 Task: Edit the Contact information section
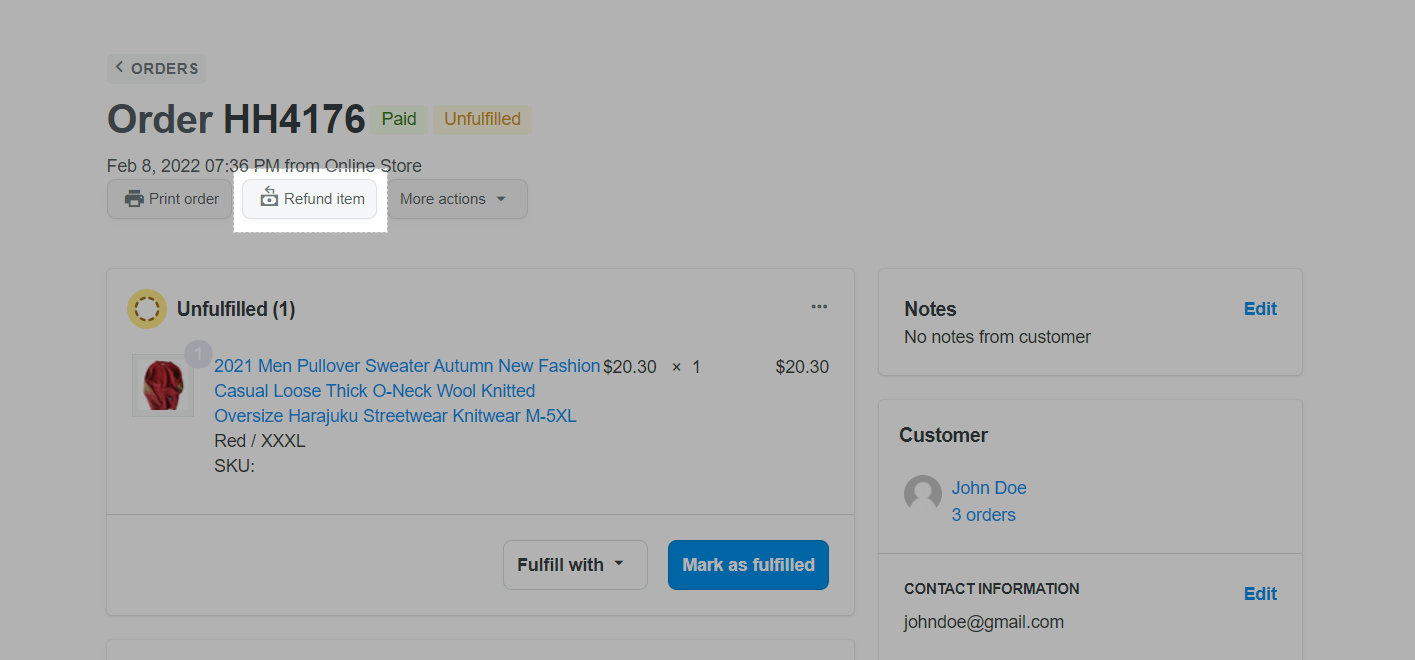pyautogui.click(x=1260, y=594)
